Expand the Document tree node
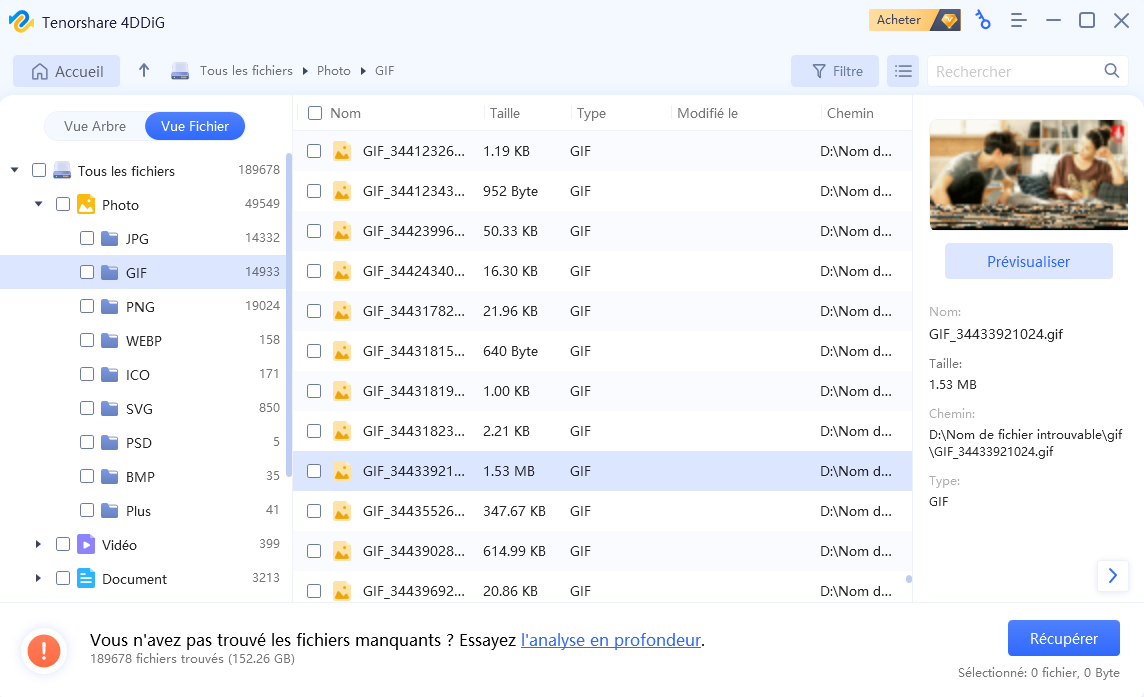The image size is (1144, 697). (38, 579)
